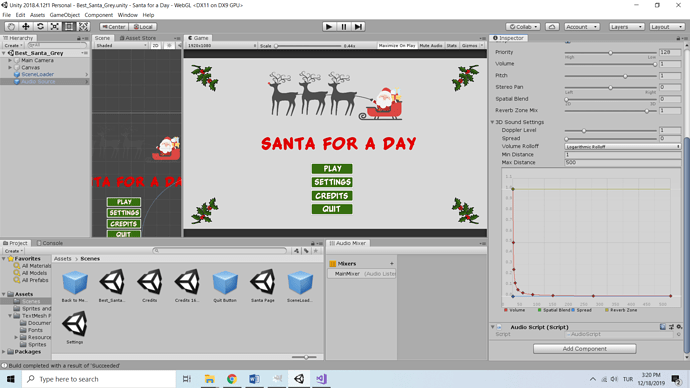Open the Layout dropdown
The height and width of the screenshot is (388, 690).
pos(667,27)
